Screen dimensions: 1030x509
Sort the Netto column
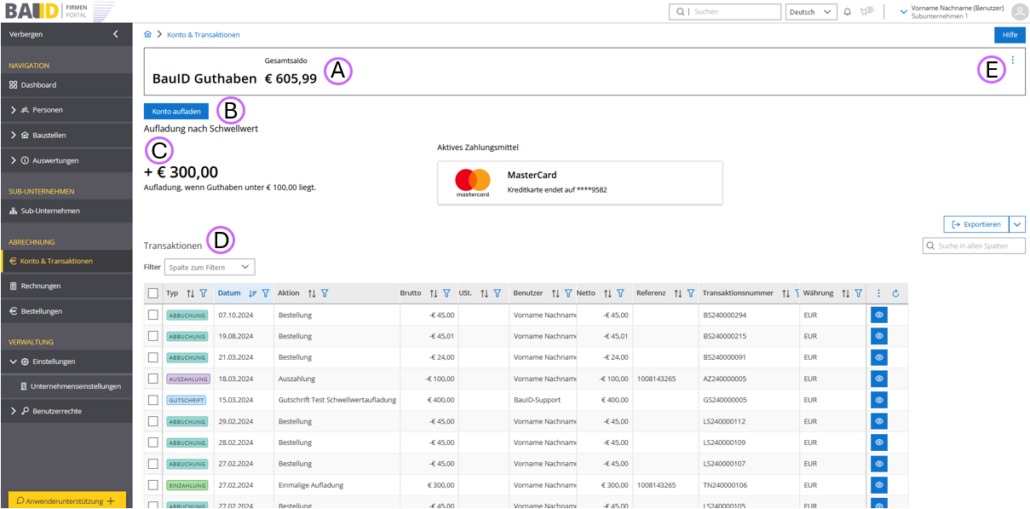[608, 294]
